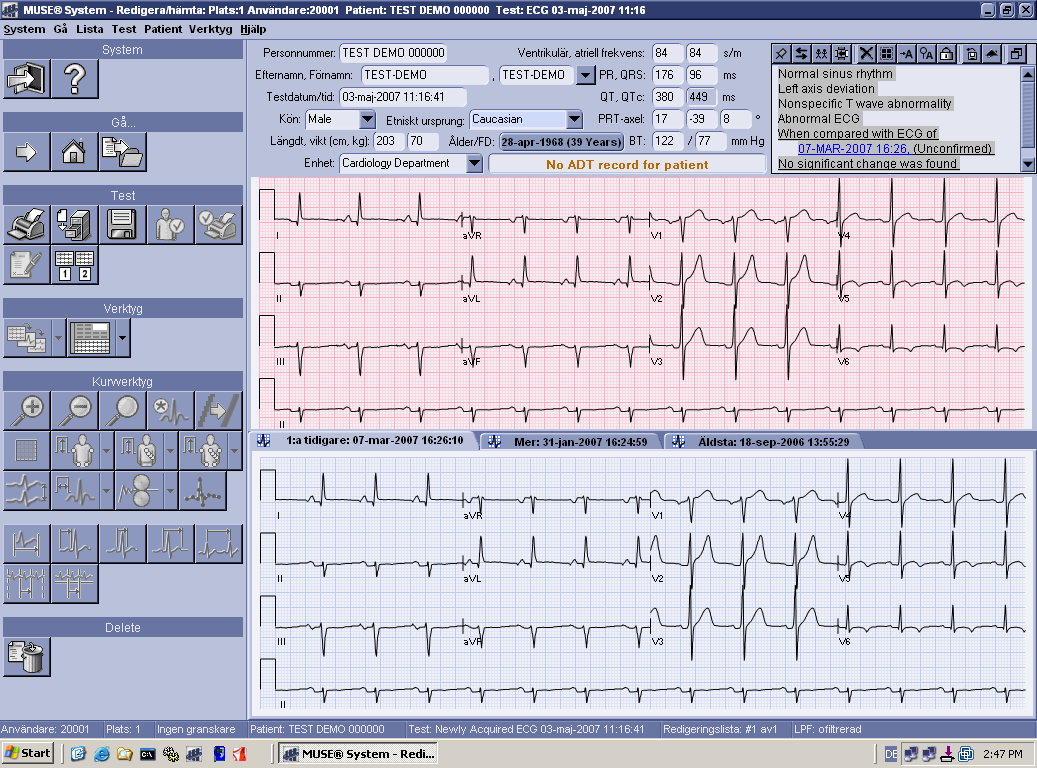This screenshot has width=1037, height=768.
Task: Click the magnifier-A search icon in diagnosis toolbar
Action: pos(927,54)
